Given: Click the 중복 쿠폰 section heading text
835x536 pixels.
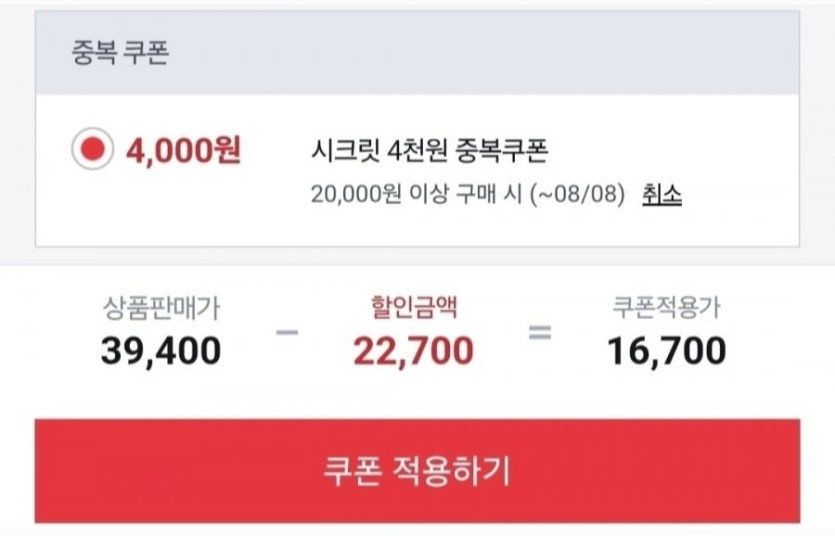Looking at the screenshot, I should (120, 53).
